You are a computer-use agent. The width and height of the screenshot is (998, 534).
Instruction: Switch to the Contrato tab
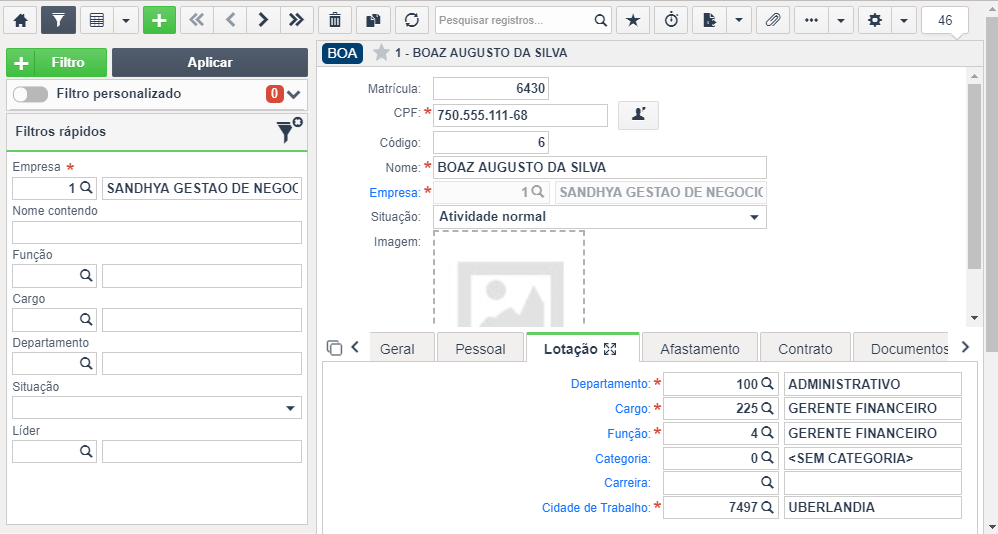tap(805, 349)
